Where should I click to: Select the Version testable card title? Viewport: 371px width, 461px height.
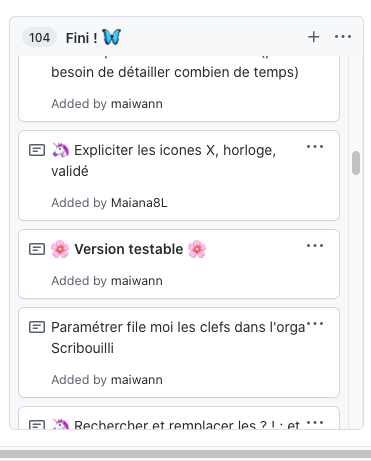pyautogui.click(x=129, y=249)
